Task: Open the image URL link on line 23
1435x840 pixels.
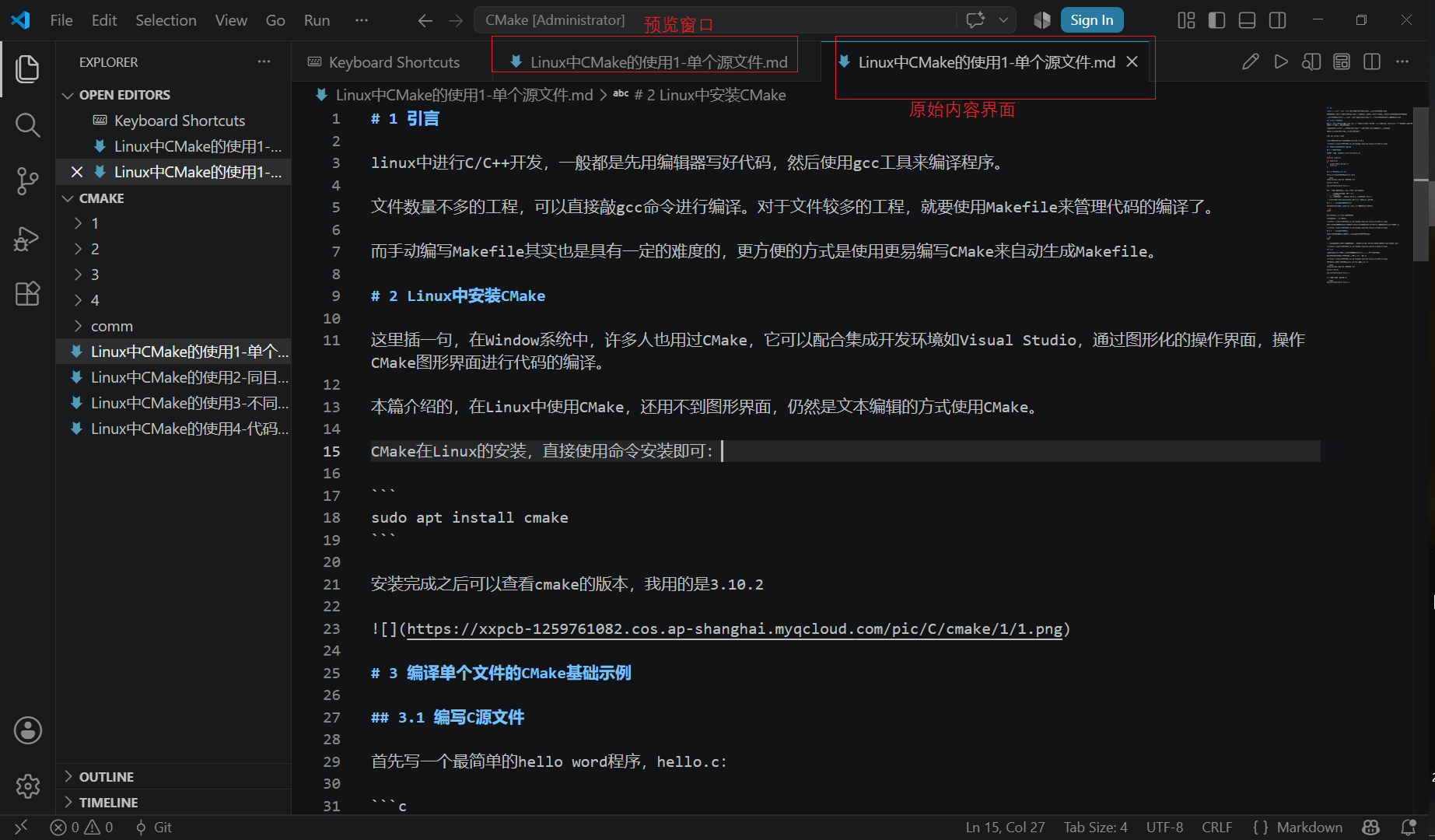Action: pos(734,629)
